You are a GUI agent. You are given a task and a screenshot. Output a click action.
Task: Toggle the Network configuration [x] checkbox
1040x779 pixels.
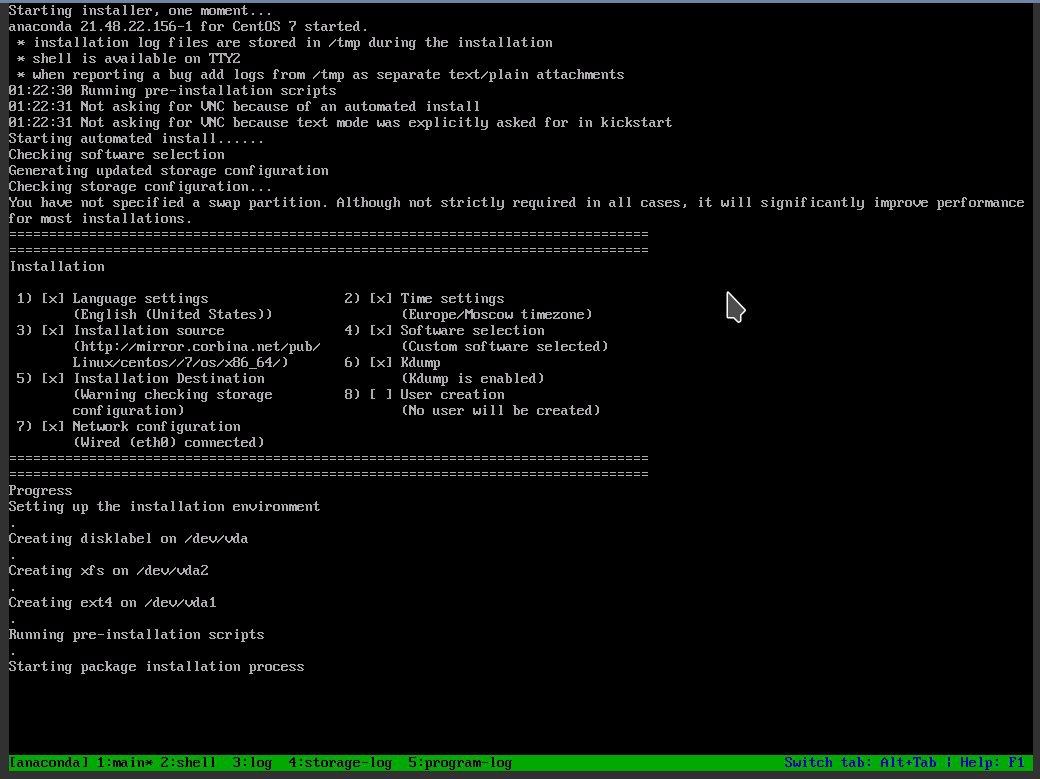point(53,427)
